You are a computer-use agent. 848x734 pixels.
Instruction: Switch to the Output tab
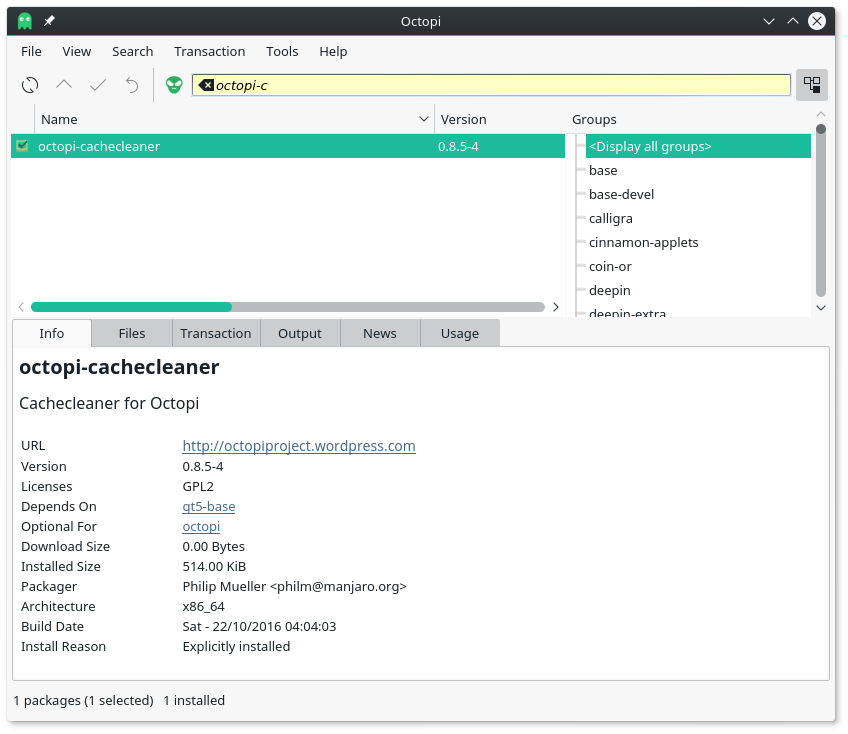(x=300, y=333)
